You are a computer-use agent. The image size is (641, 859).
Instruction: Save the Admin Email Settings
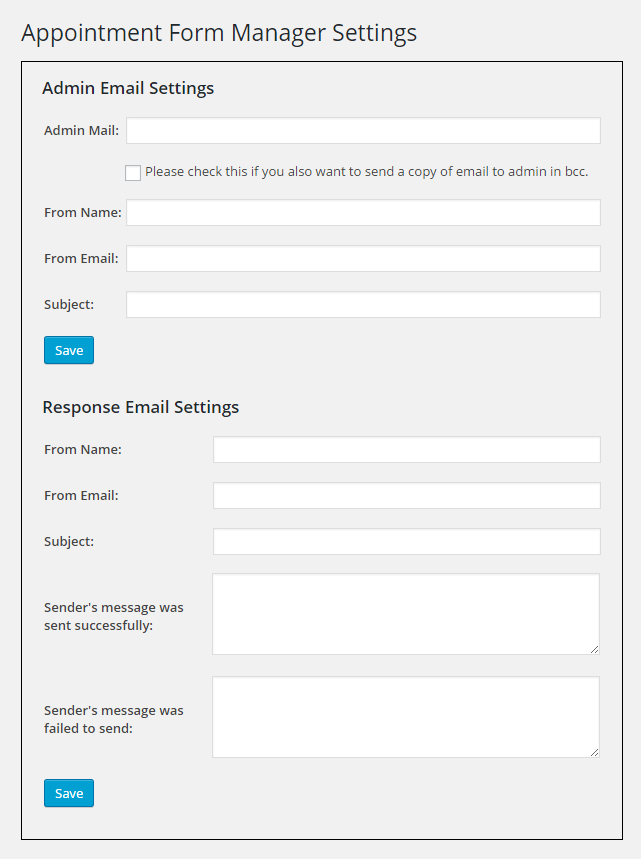(69, 350)
